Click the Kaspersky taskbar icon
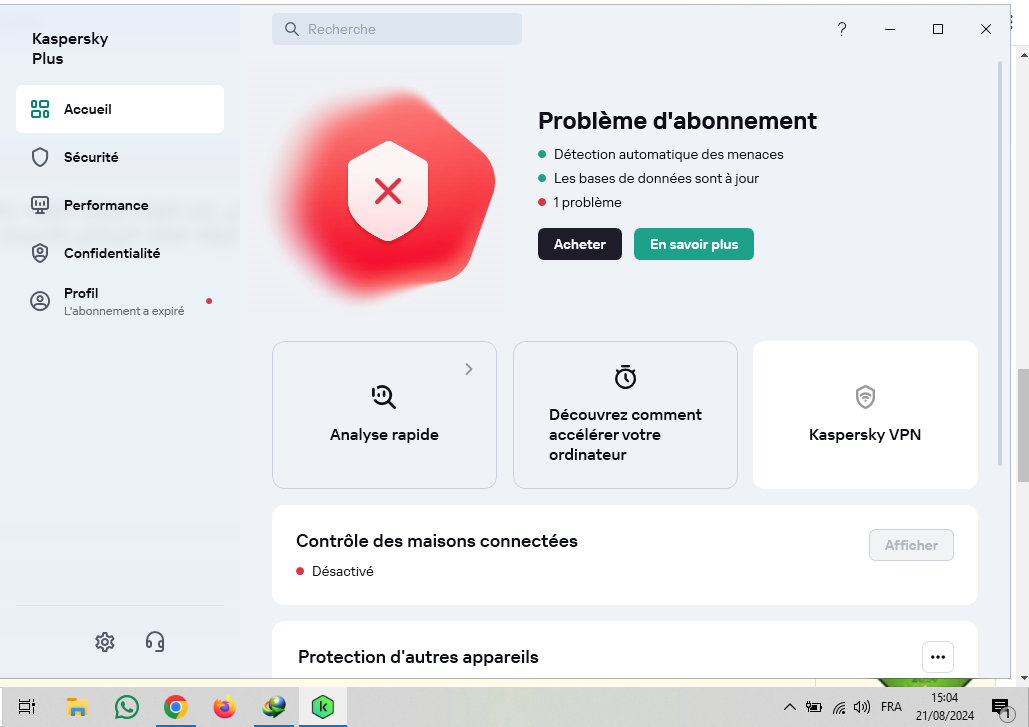This screenshot has width=1029, height=727. [x=323, y=707]
